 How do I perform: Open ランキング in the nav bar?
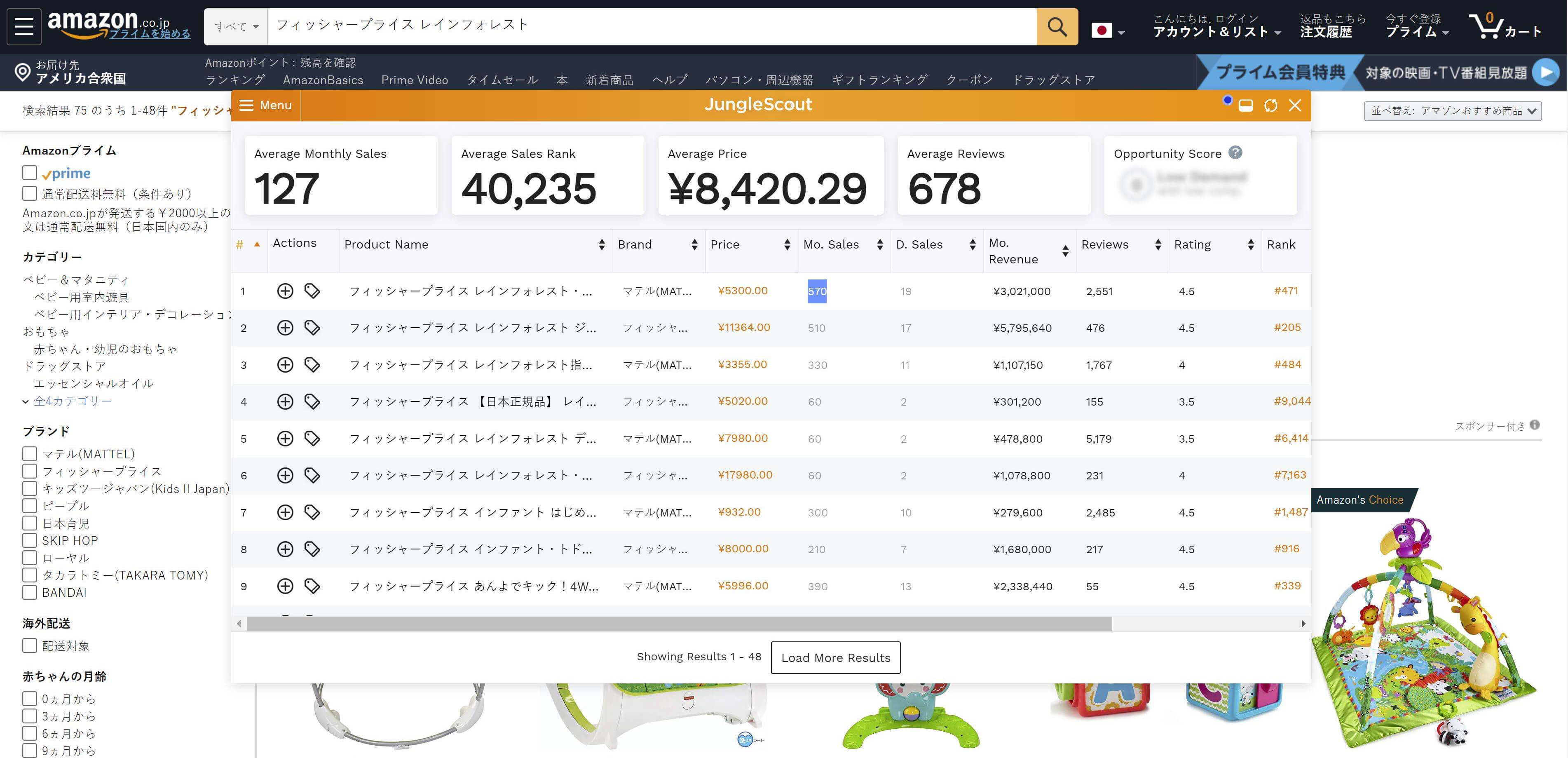pos(235,80)
